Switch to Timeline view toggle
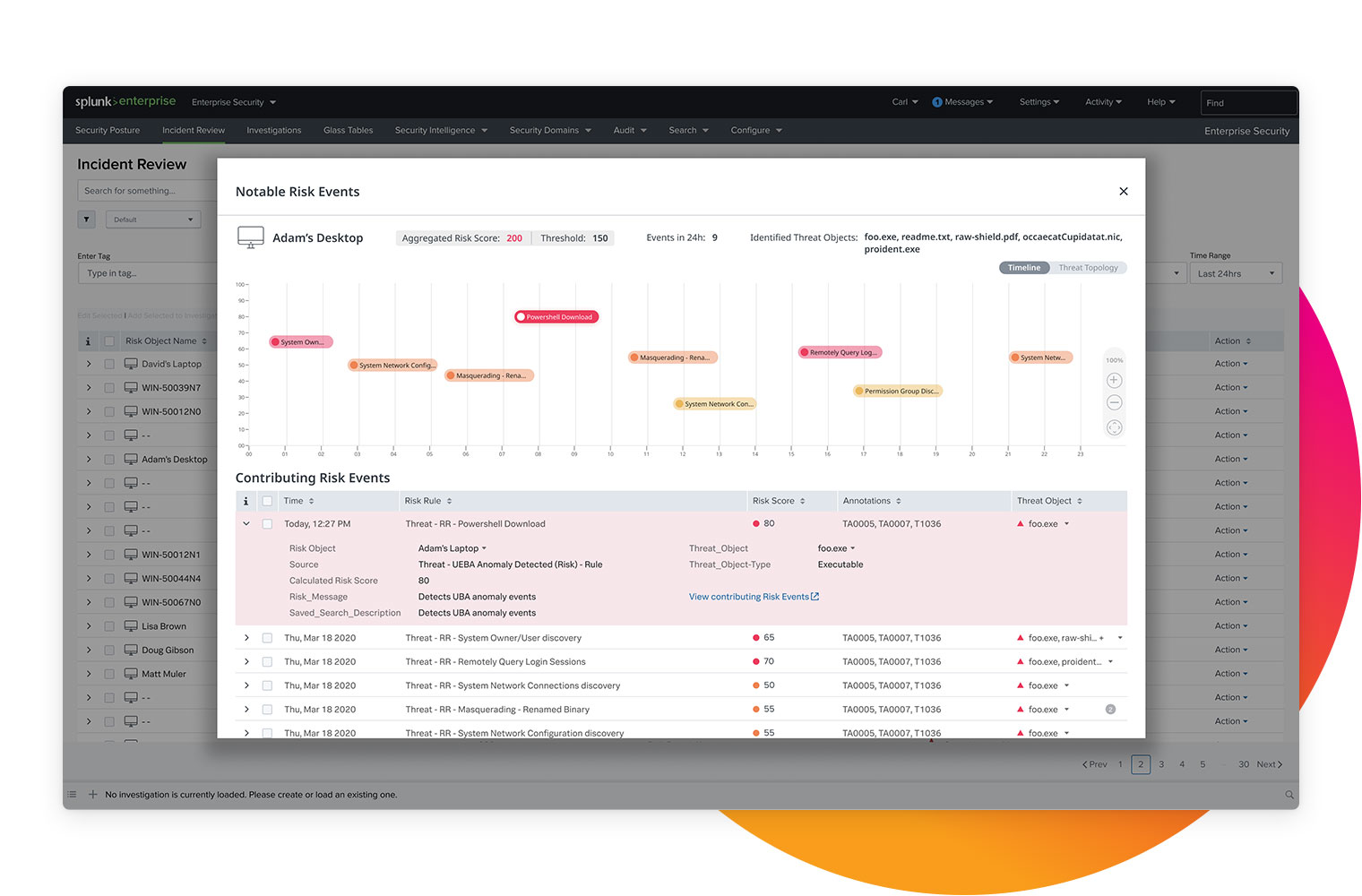 point(1024,268)
